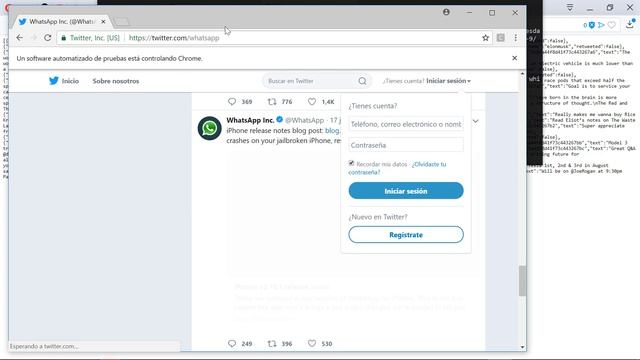Open the blog link in the tweet
The width and height of the screenshot is (640, 360).
pyautogui.click(x=332, y=131)
